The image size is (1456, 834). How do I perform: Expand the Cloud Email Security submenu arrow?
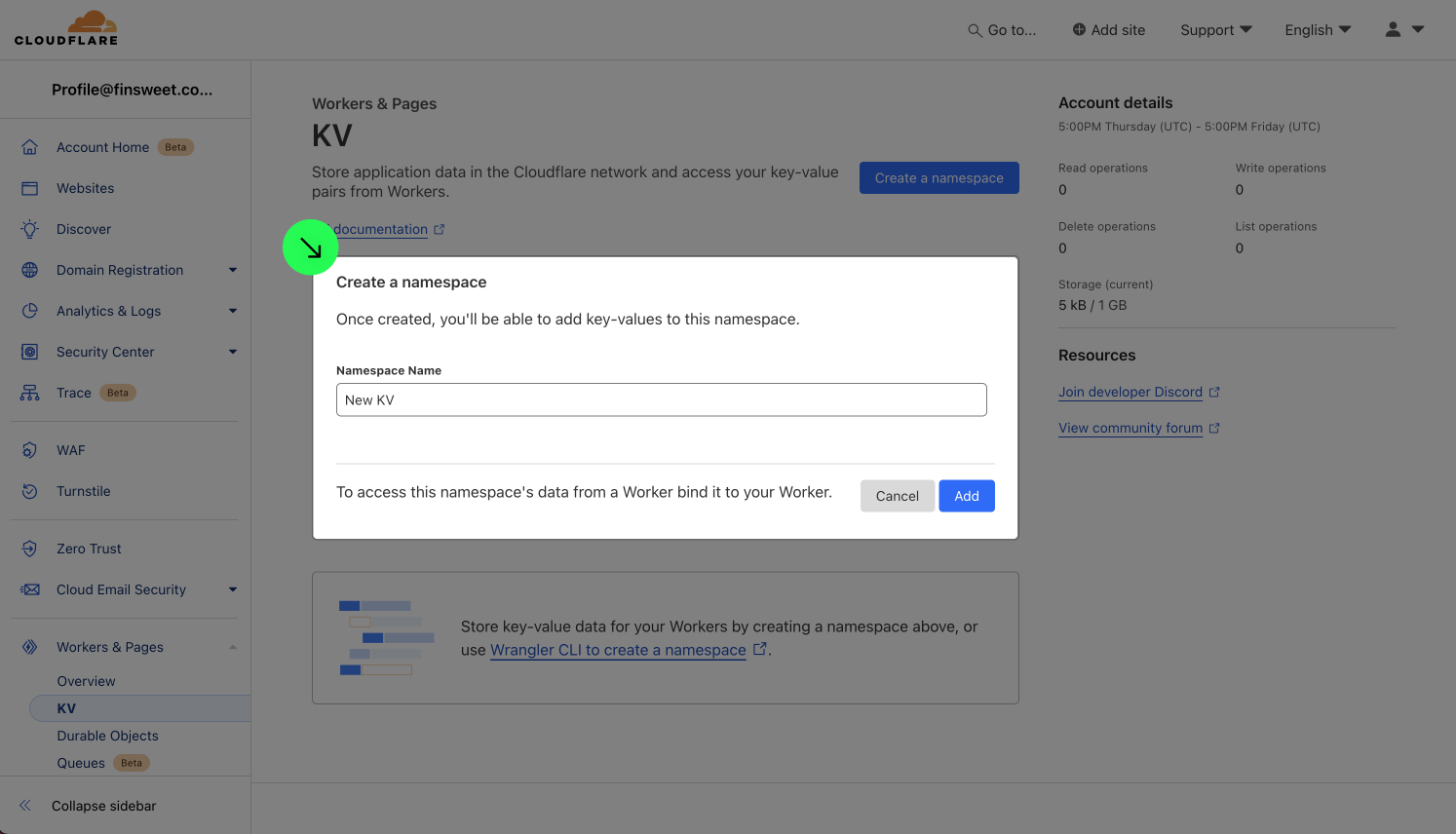tap(233, 589)
